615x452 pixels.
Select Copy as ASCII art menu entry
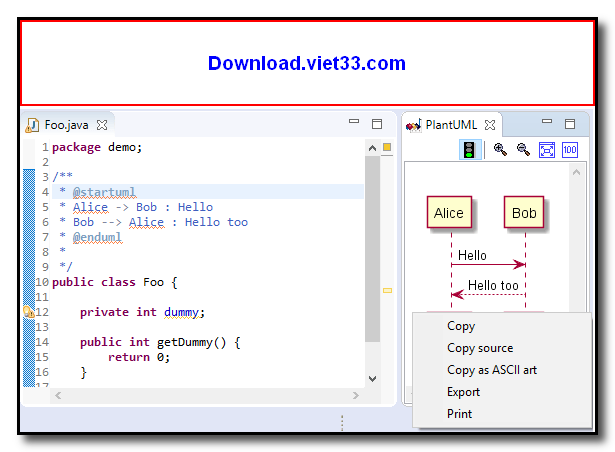click(x=492, y=370)
